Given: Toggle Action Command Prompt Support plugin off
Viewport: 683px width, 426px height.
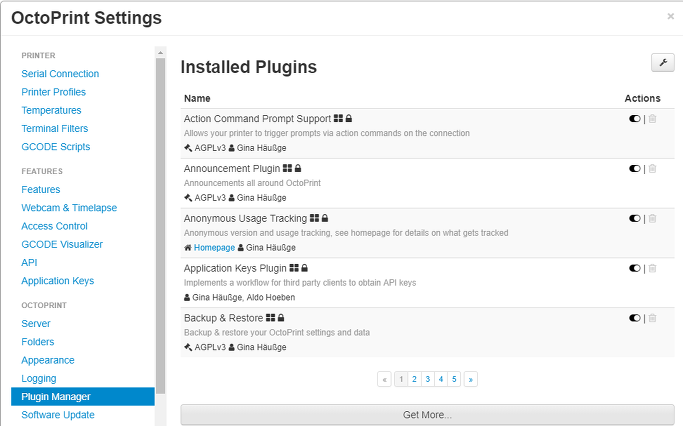Looking at the screenshot, I should pyautogui.click(x=635, y=118).
